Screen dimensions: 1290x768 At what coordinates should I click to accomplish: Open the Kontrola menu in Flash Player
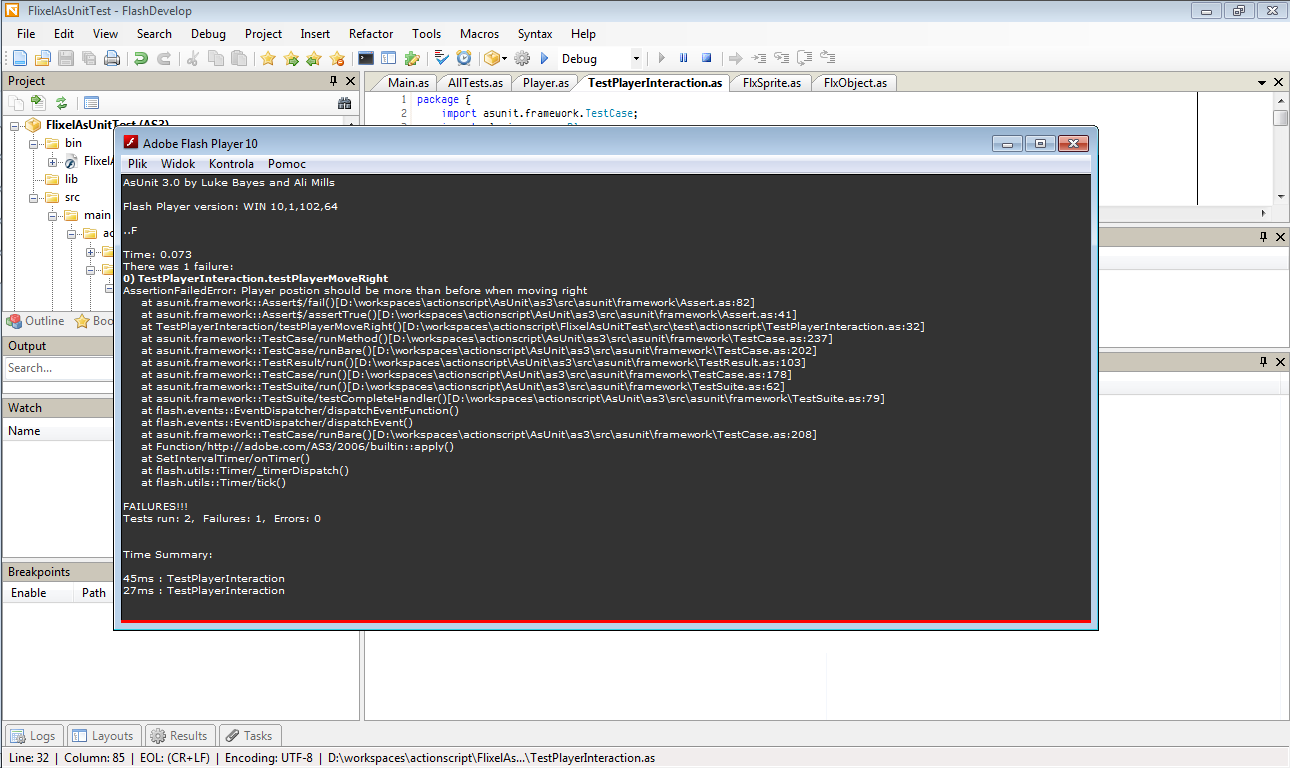[231, 164]
